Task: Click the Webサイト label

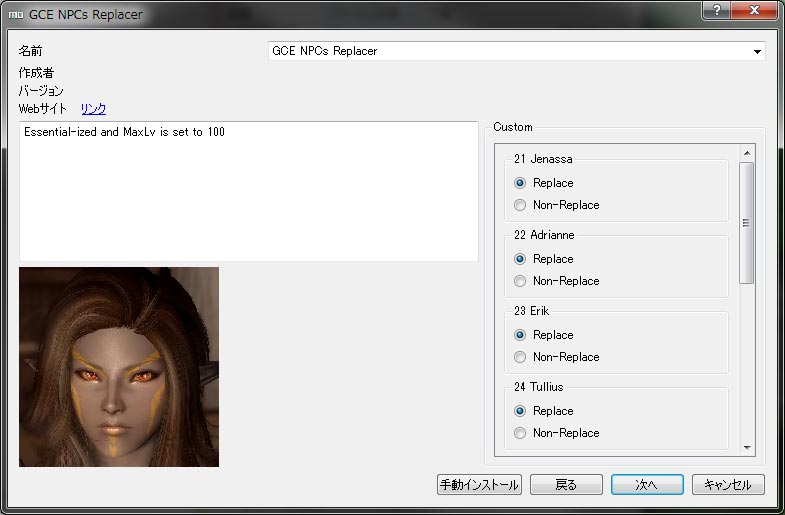Action: tap(43, 109)
